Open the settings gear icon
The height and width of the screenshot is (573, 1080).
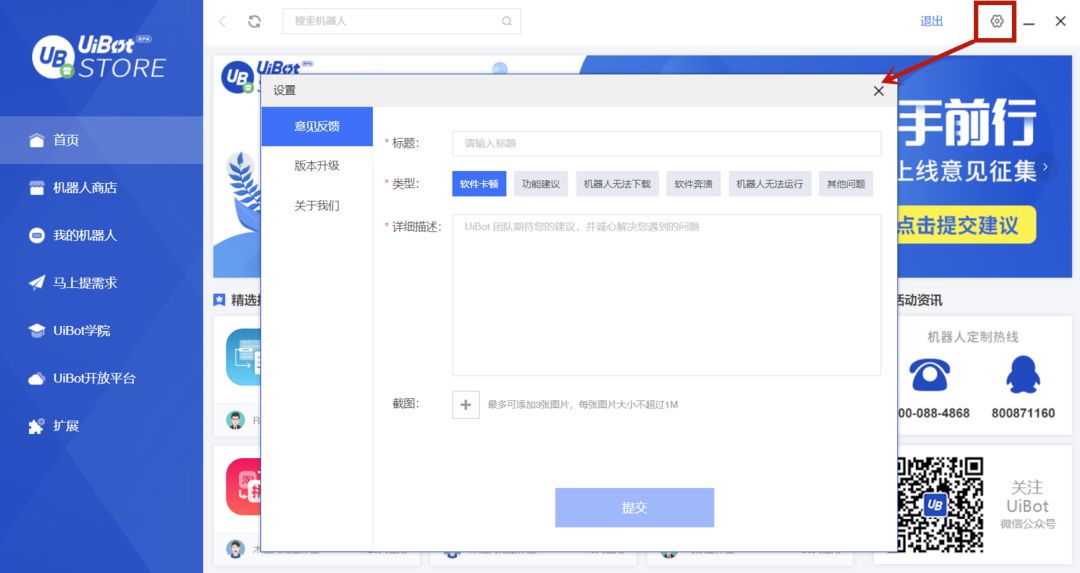point(996,21)
